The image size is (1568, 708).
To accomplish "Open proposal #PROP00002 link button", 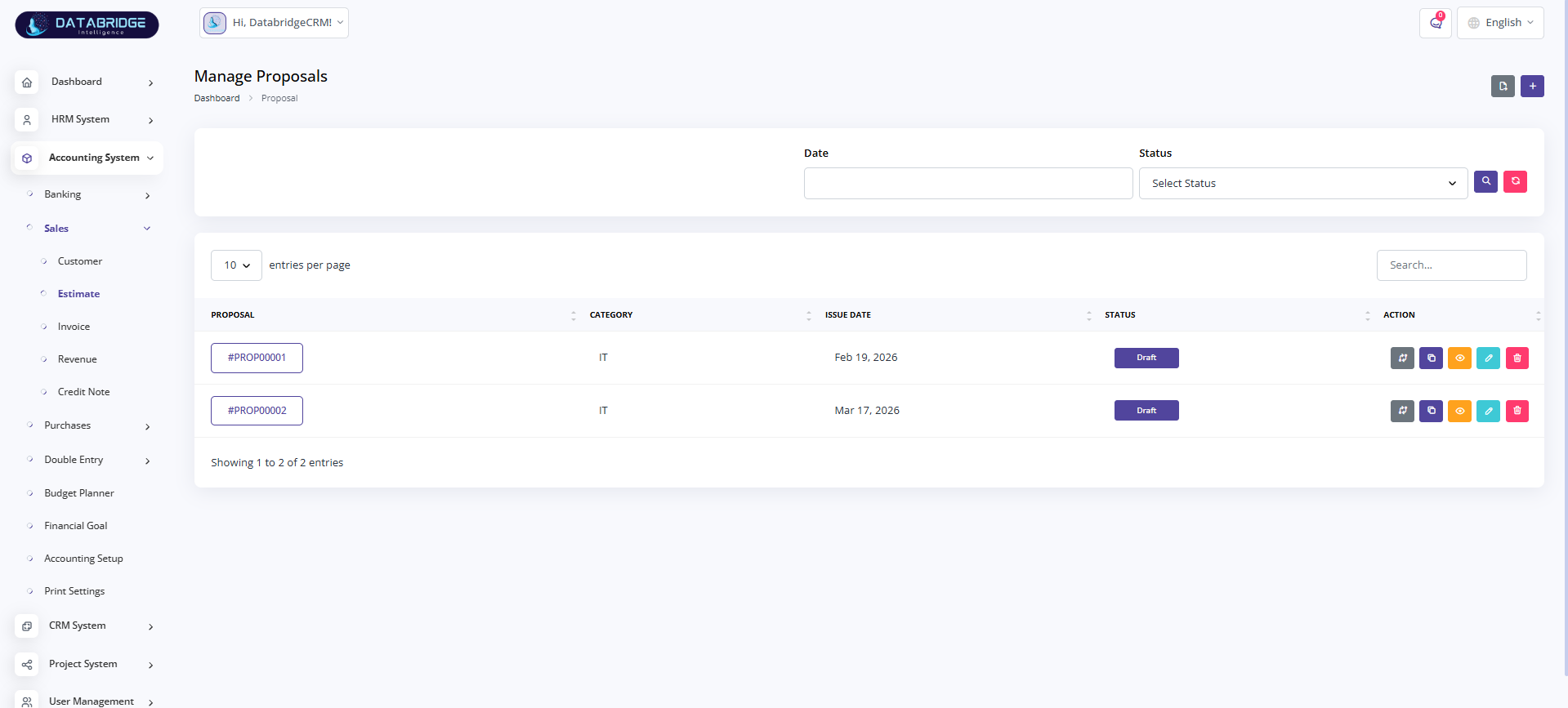I will pyautogui.click(x=257, y=411).
